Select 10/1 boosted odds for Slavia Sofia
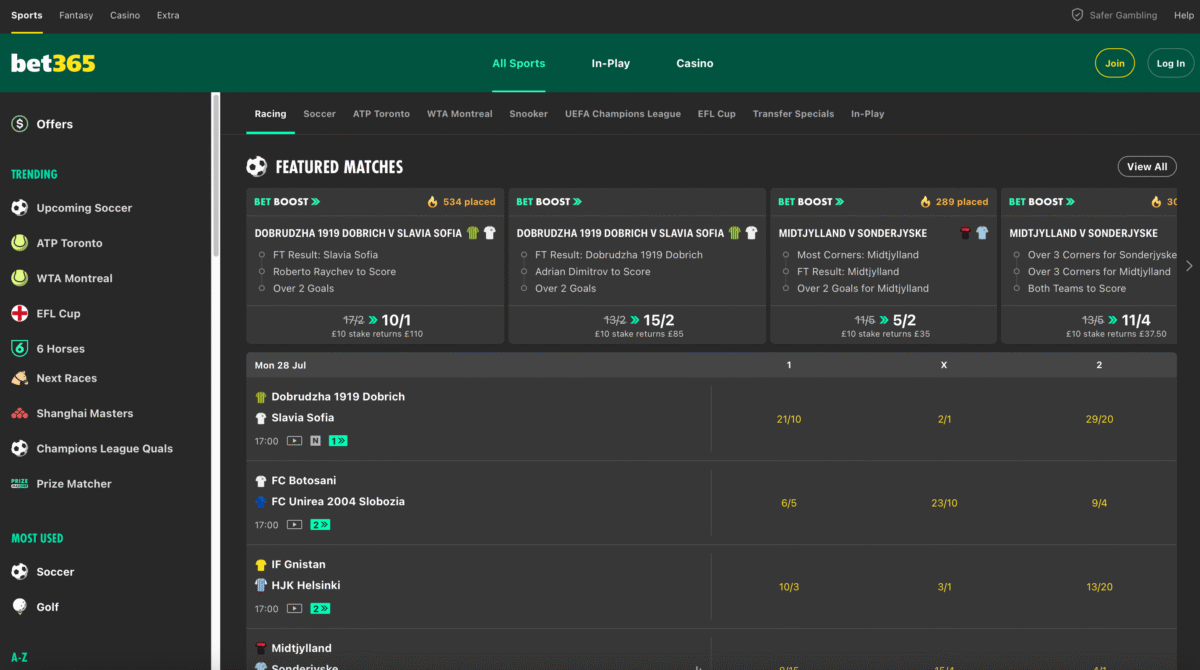 click(x=375, y=325)
